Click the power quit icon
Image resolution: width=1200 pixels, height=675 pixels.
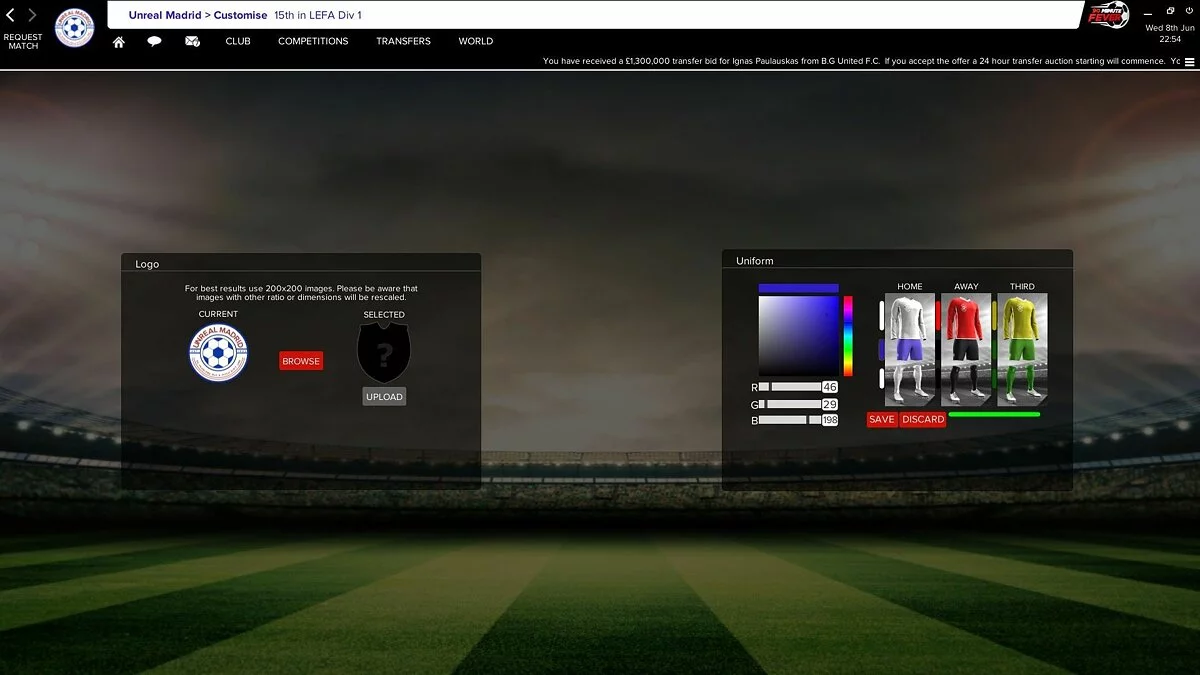[1188, 11]
